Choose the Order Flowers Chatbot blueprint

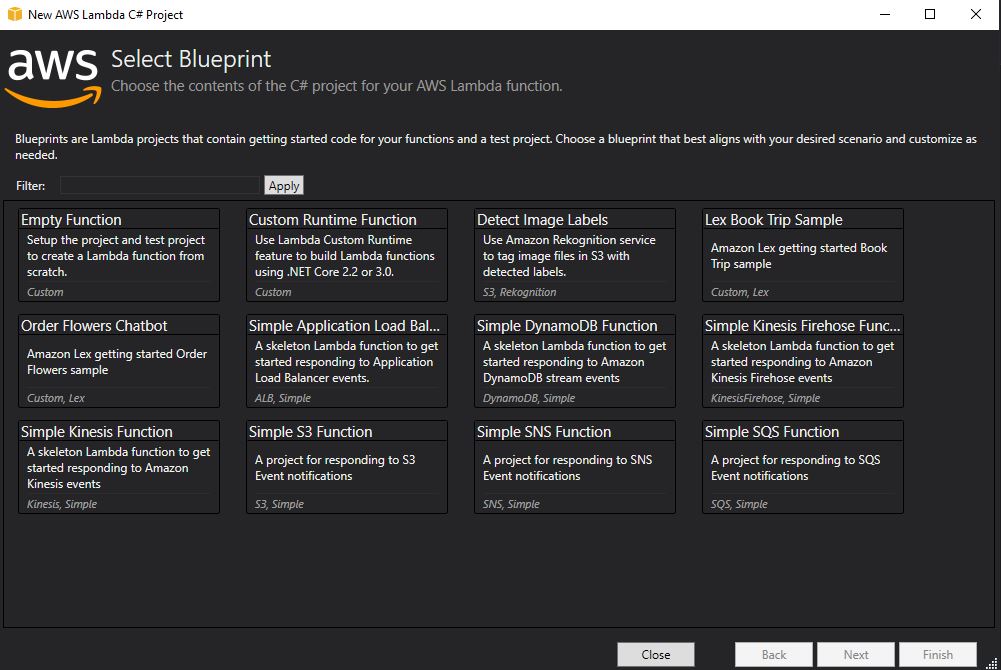[x=118, y=361]
